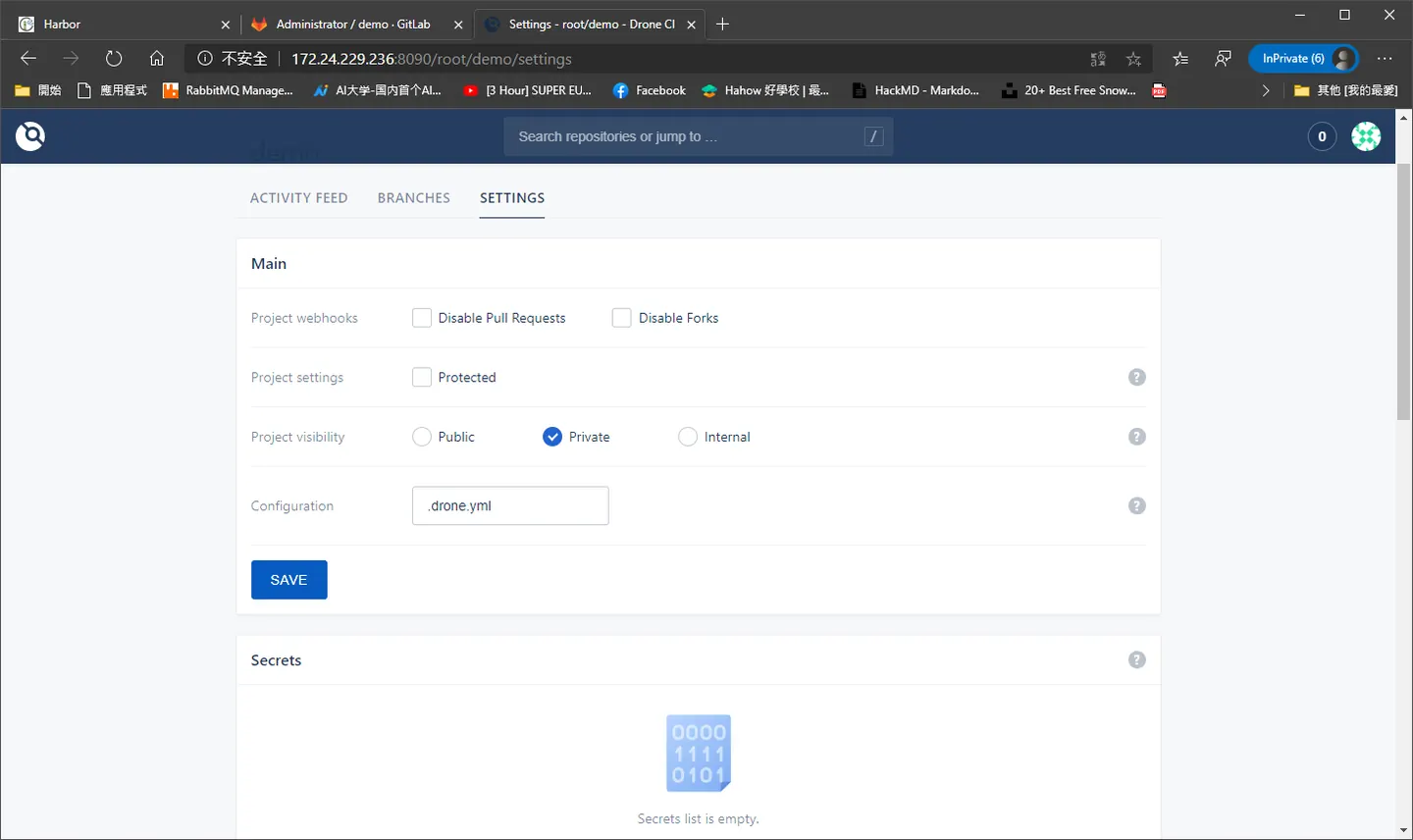Open the browser settings ellipsis menu
Viewport: 1413px width, 840px height.
pyautogui.click(x=1385, y=59)
